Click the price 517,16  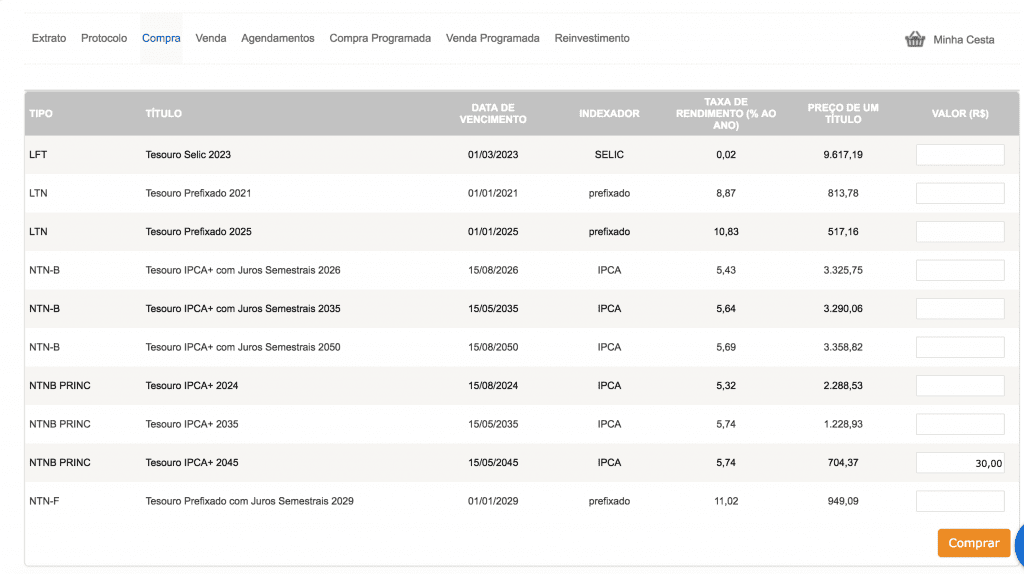(x=842, y=232)
